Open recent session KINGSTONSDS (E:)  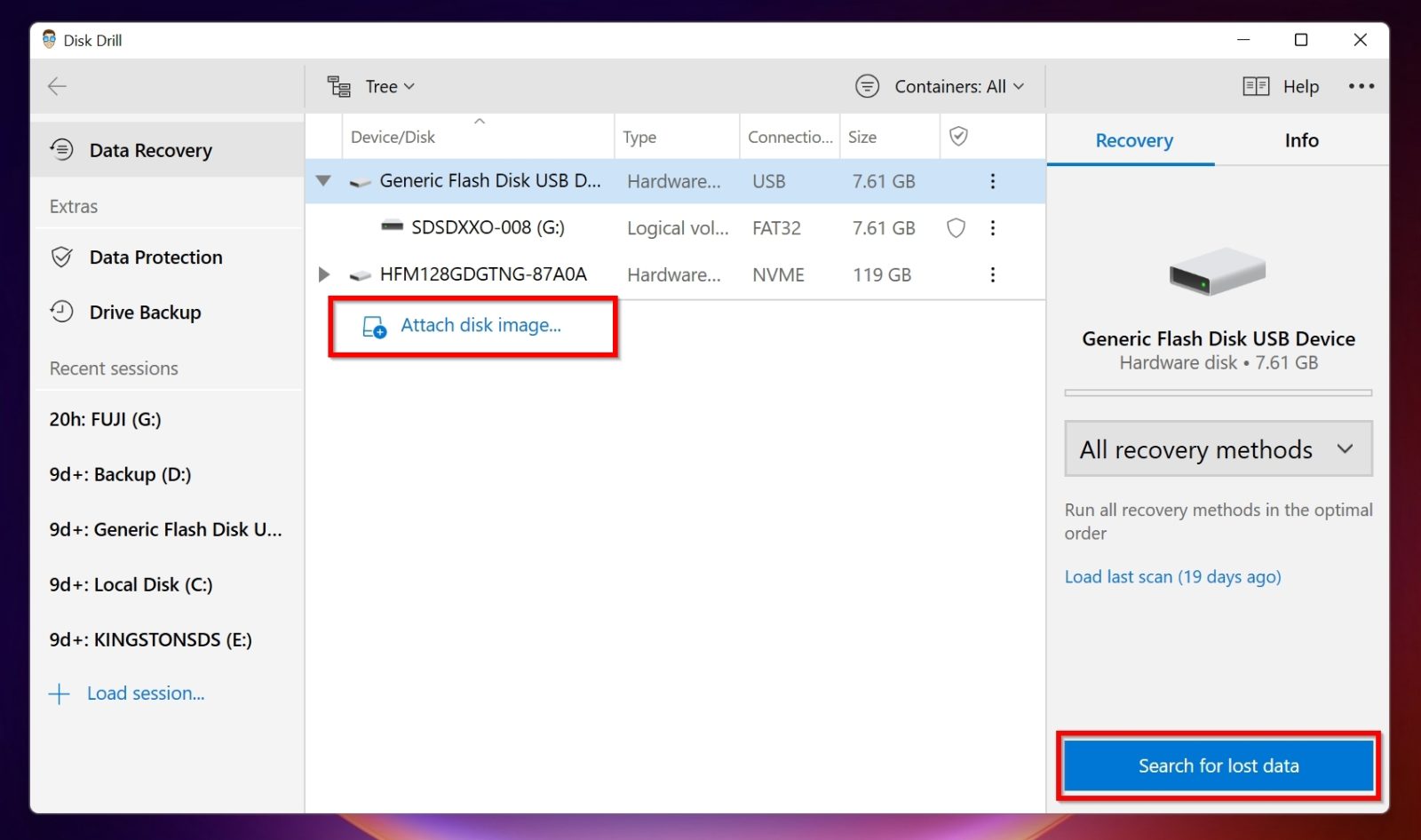tap(150, 639)
